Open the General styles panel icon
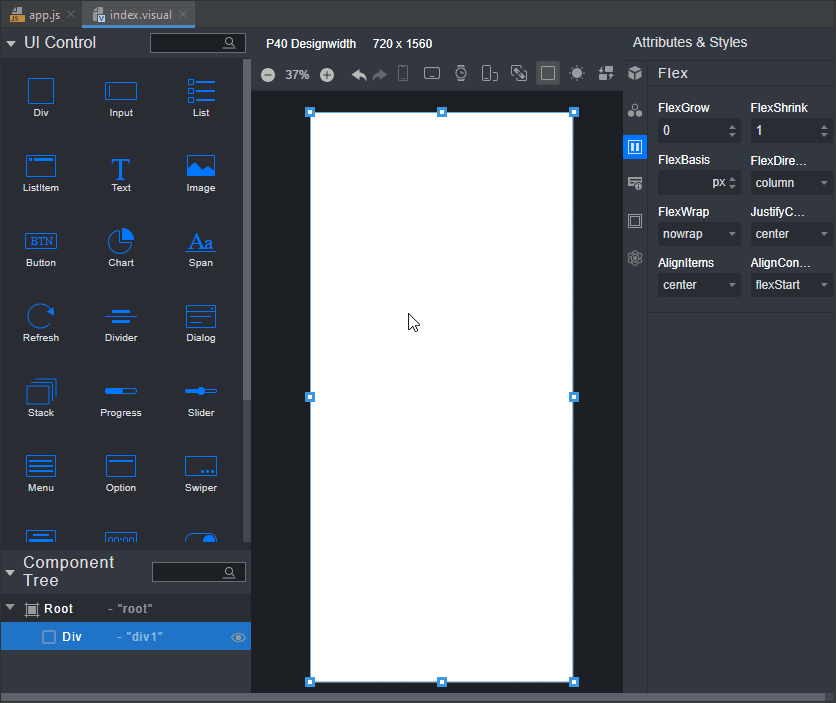This screenshot has height=703, width=836. pos(634,110)
